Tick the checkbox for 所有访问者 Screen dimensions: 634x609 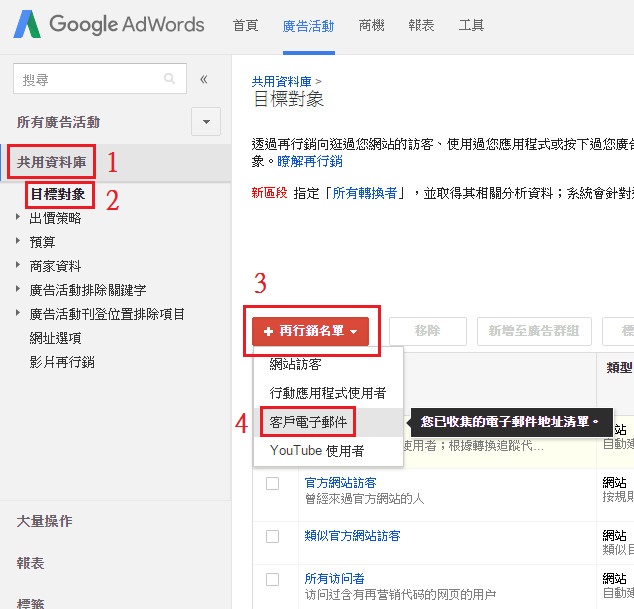click(272, 579)
